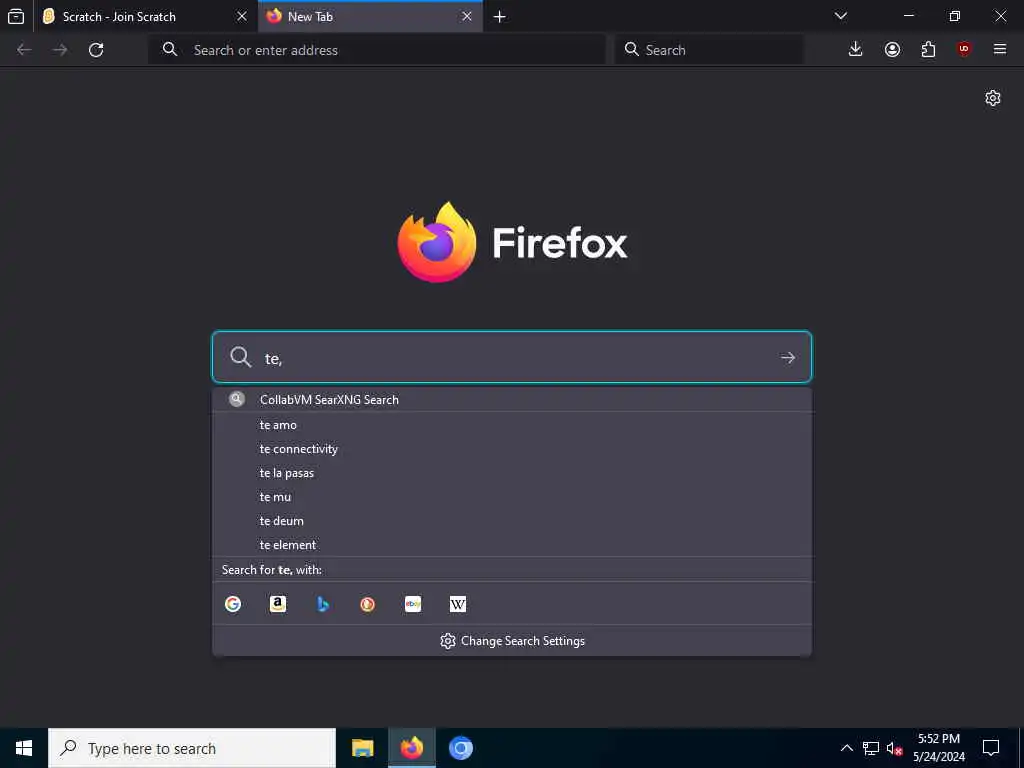Open new tab personalize gear icon

tap(993, 98)
